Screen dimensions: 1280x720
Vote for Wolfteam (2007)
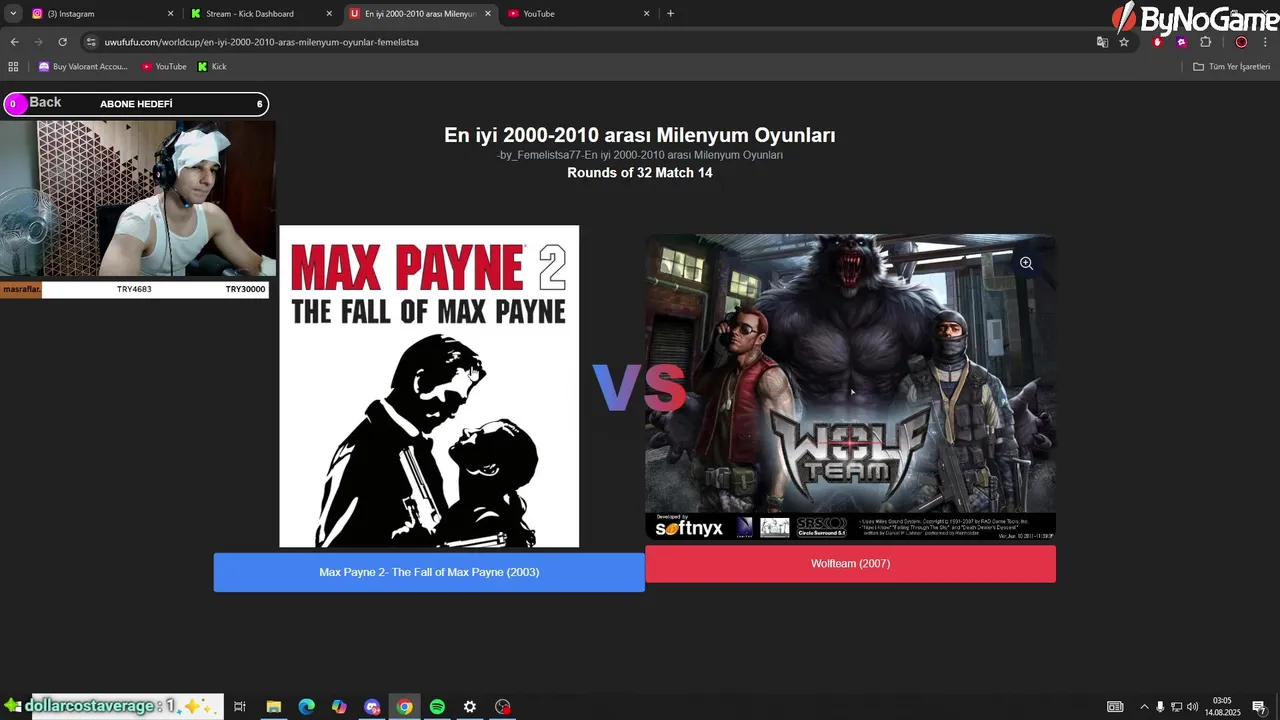pos(850,564)
